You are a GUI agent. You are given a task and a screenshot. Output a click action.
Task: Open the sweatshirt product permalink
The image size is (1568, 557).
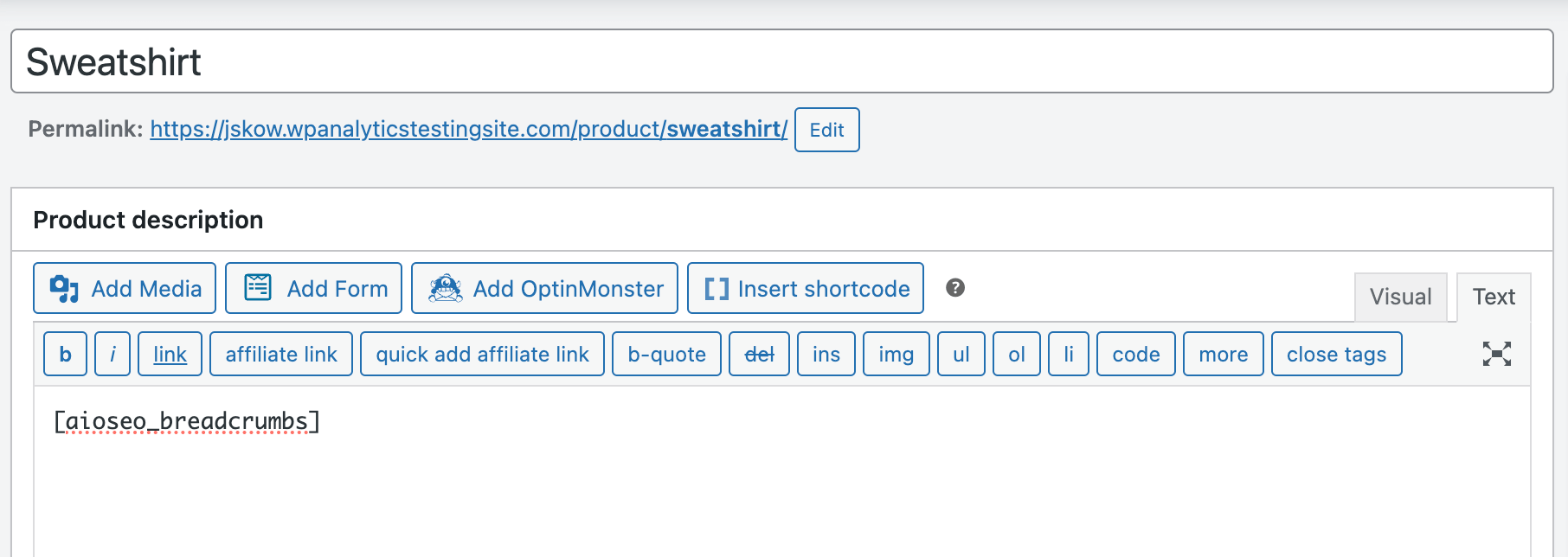[x=468, y=128]
